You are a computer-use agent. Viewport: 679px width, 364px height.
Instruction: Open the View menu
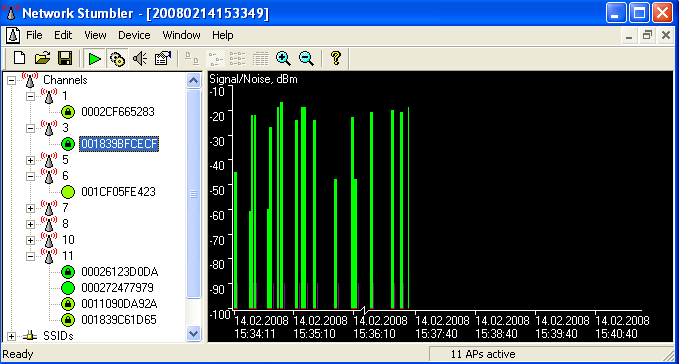coord(95,35)
